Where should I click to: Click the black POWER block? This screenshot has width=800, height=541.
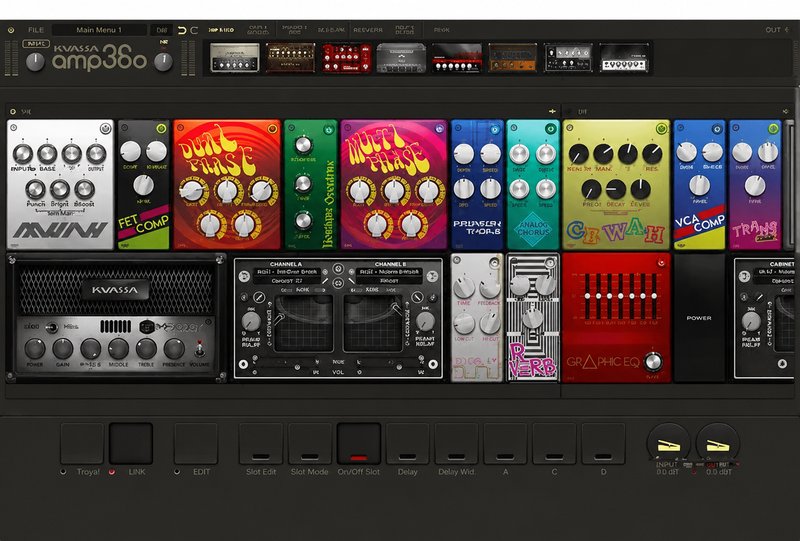[x=699, y=317]
